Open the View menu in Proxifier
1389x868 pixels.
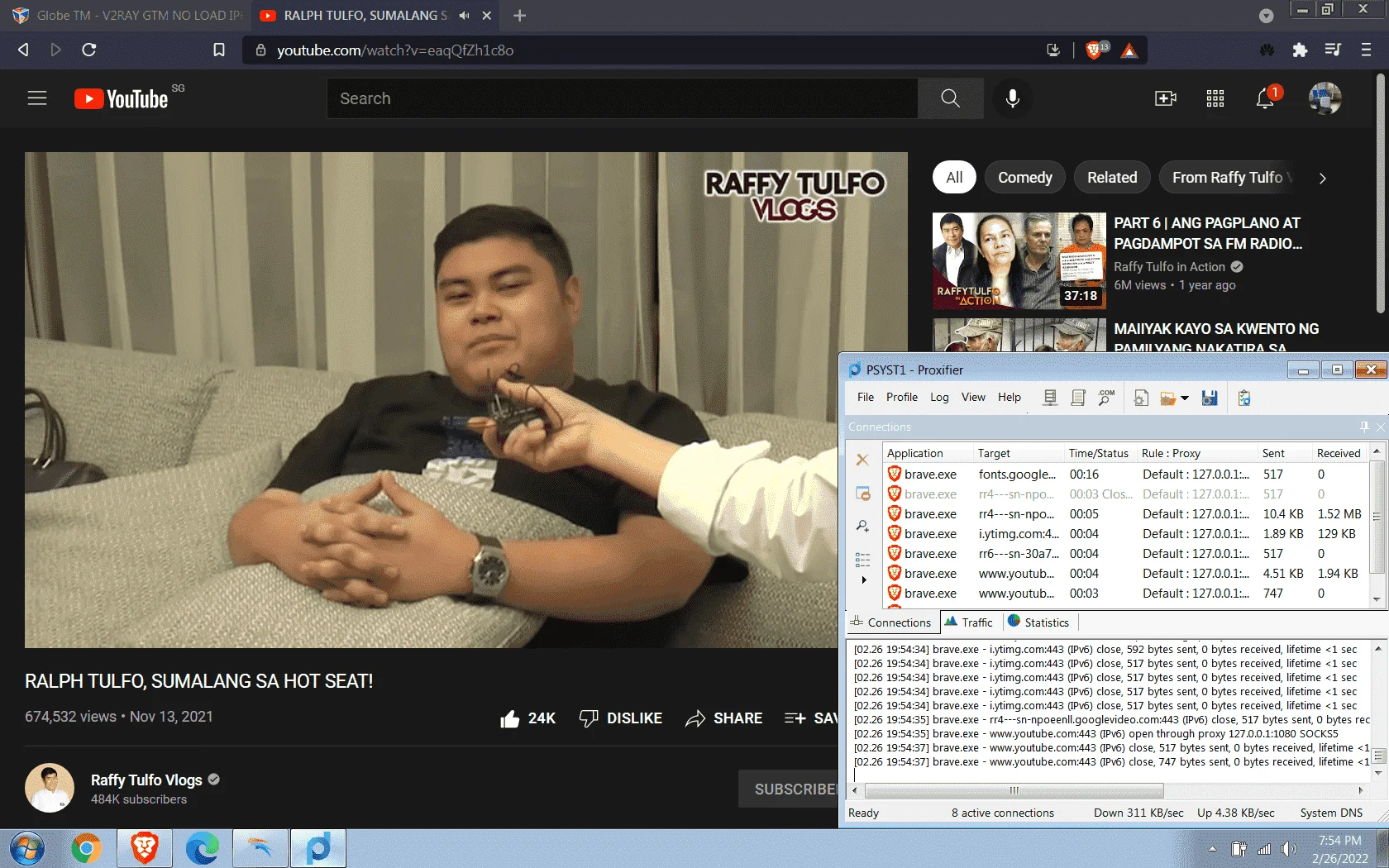973,397
